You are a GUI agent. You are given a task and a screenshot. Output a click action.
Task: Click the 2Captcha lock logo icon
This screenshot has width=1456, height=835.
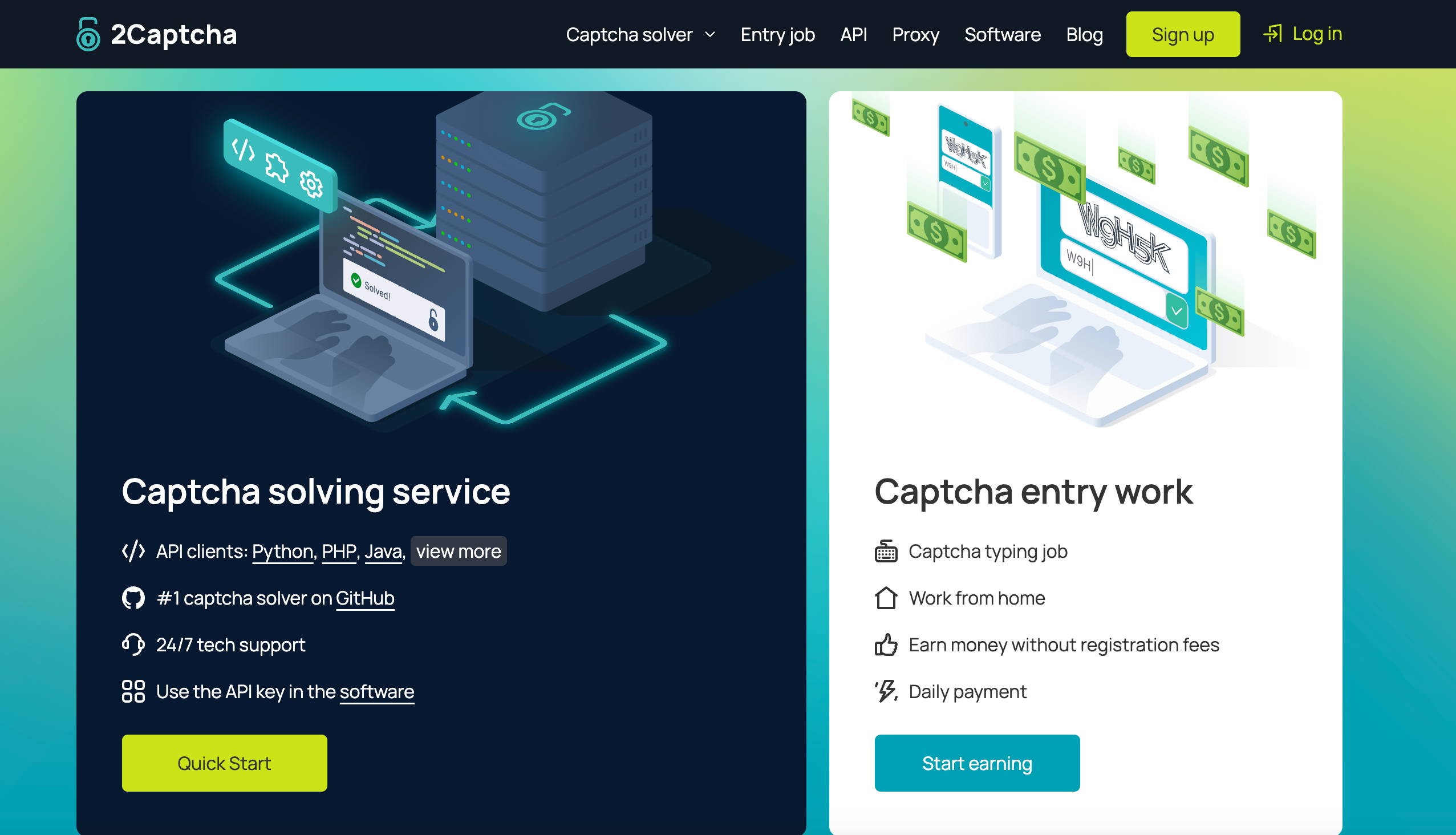tap(88, 34)
